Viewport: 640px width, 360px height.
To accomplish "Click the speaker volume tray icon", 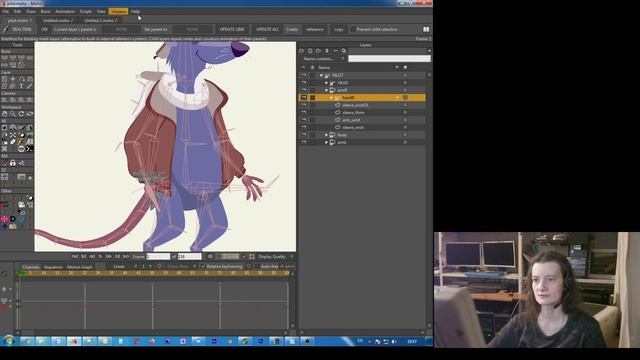I will (394, 341).
